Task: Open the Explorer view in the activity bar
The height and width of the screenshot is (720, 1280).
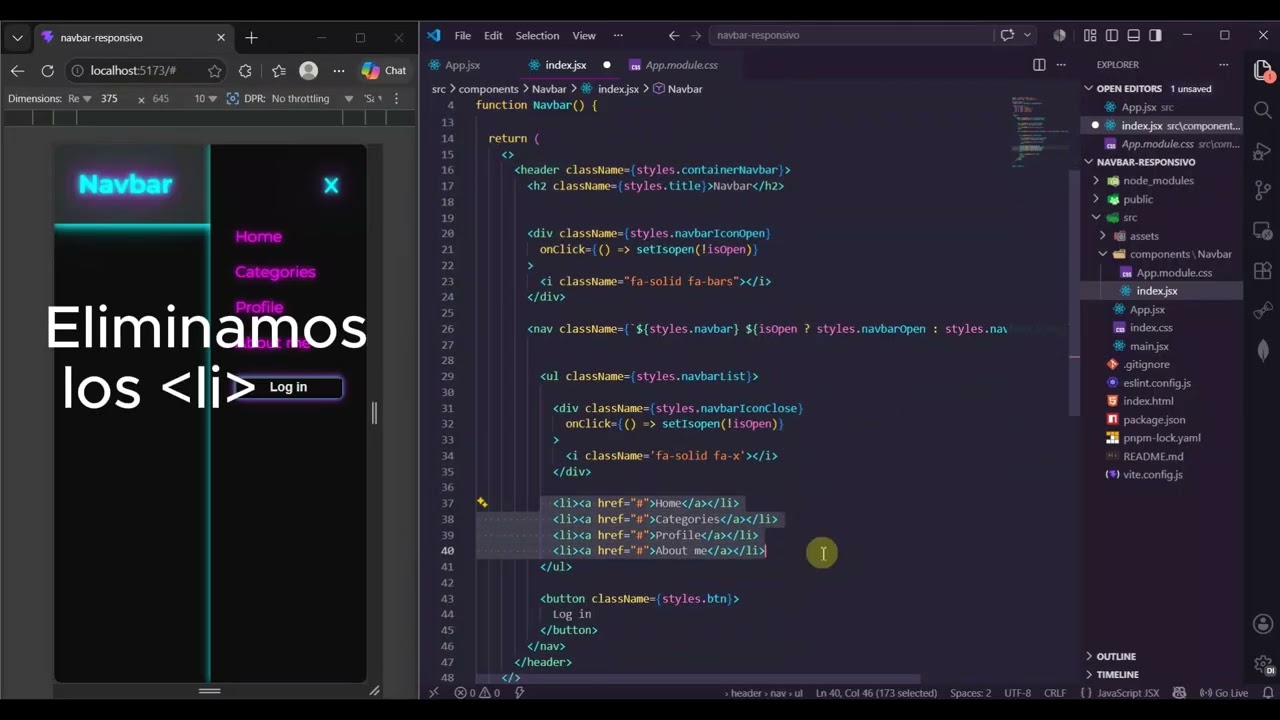Action: click(1263, 71)
